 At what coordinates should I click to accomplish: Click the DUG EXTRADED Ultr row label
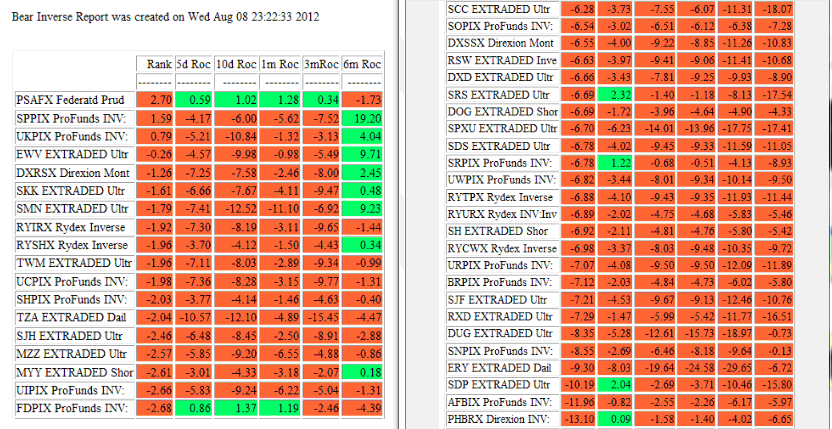coord(502,333)
